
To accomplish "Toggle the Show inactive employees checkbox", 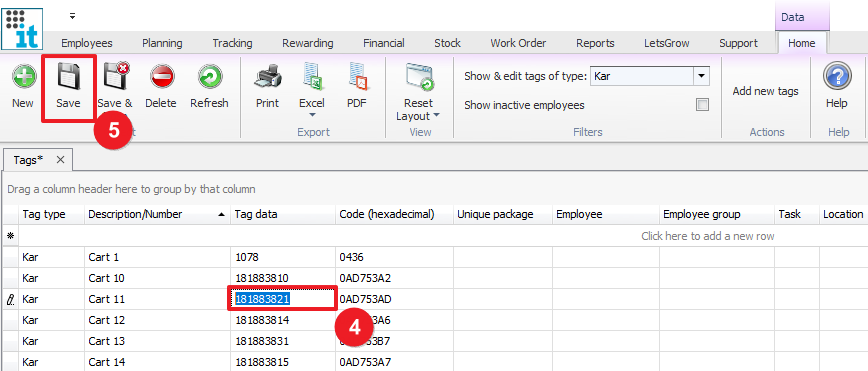I will 702,105.
